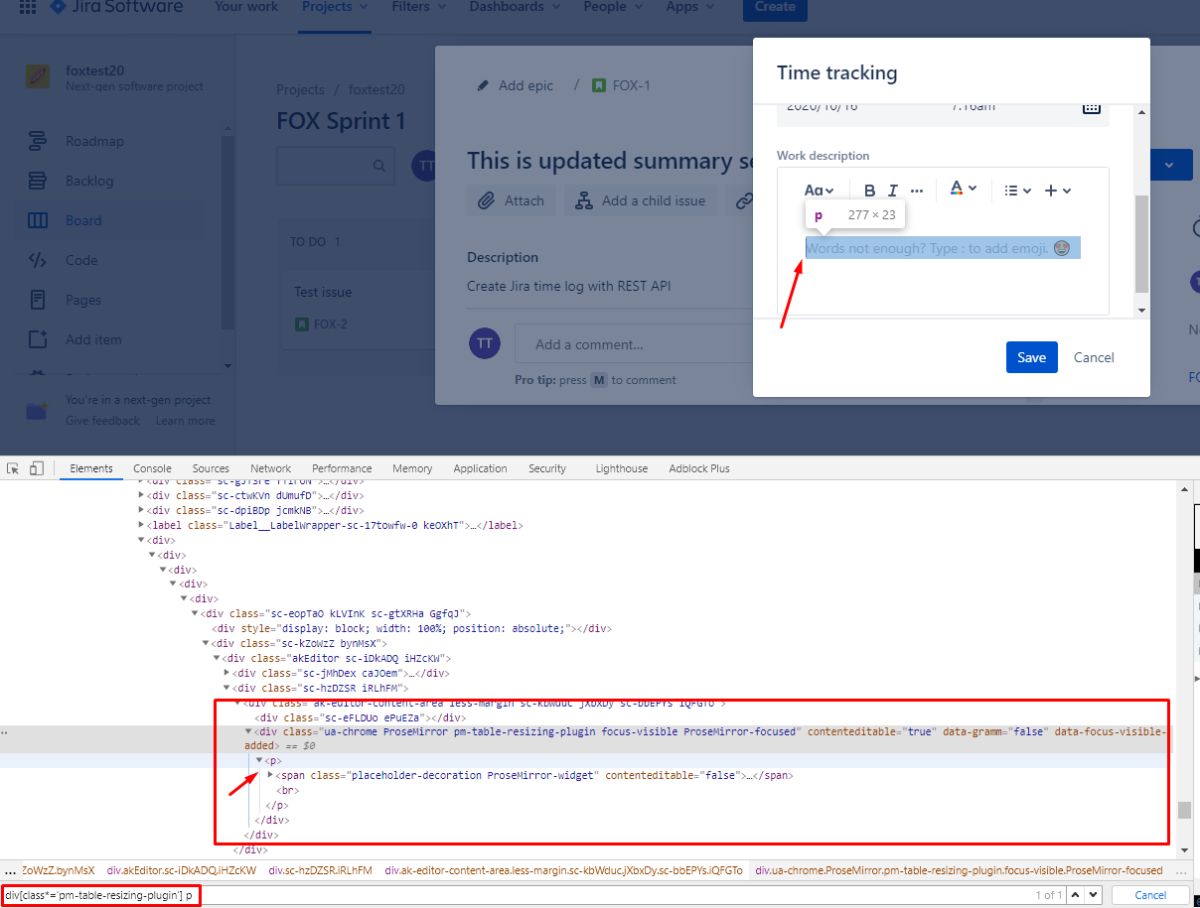1200x908 pixels.
Task: Open the Dashboards dropdown in the top nav
Action: [x=516, y=7]
